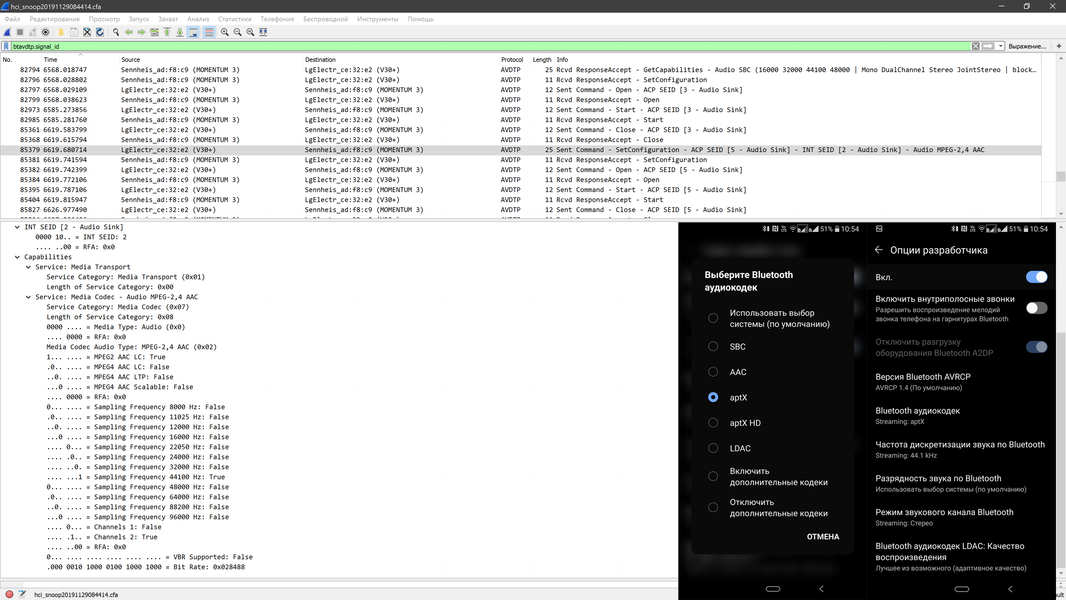The image size is (1066, 600).
Task: Open the Беспроводной menu
Action: click(x=325, y=19)
